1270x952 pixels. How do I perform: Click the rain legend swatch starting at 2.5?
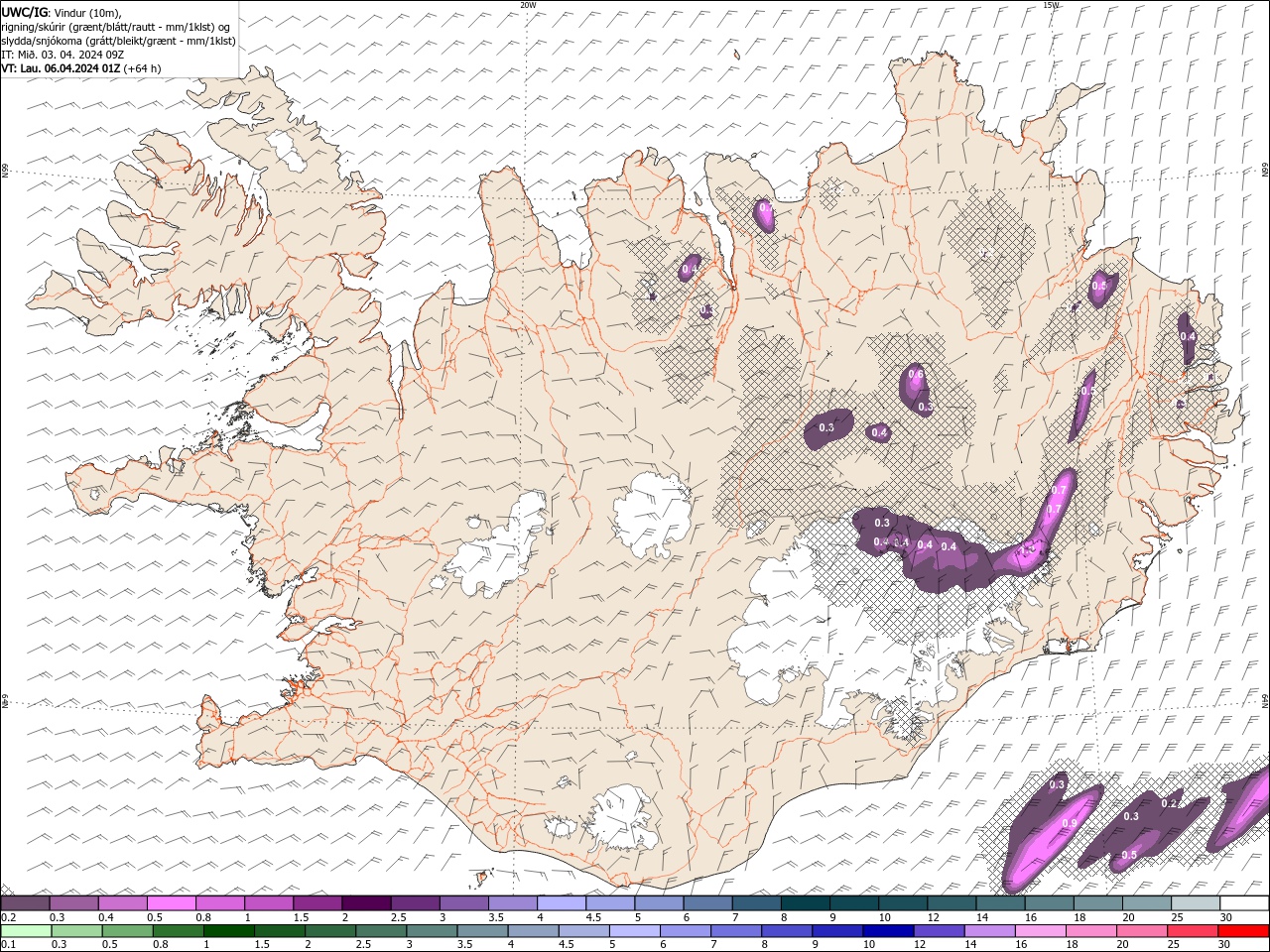point(381,931)
